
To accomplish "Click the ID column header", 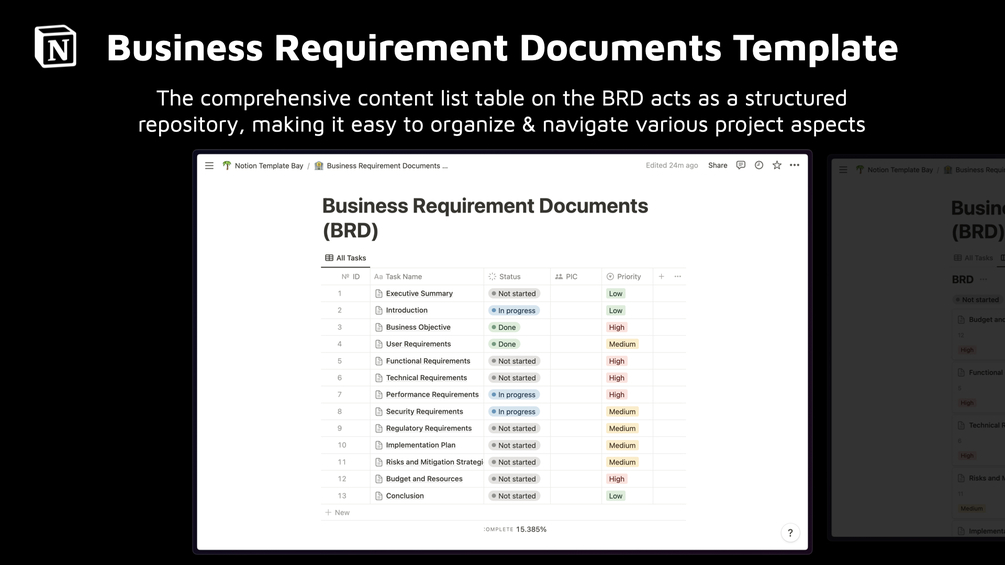I will [x=351, y=277].
